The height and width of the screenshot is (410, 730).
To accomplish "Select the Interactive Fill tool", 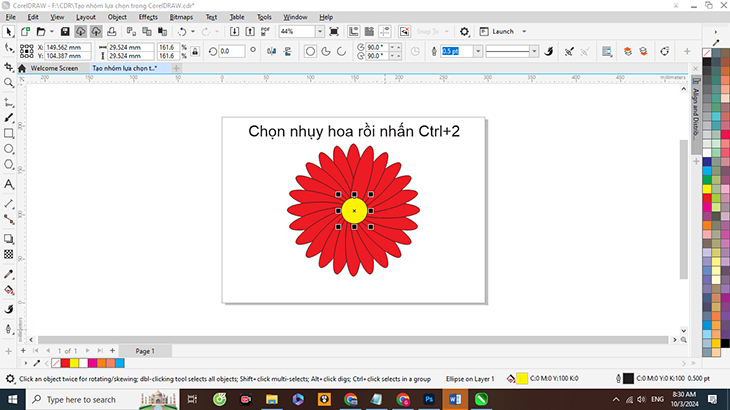I will coord(8,290).
